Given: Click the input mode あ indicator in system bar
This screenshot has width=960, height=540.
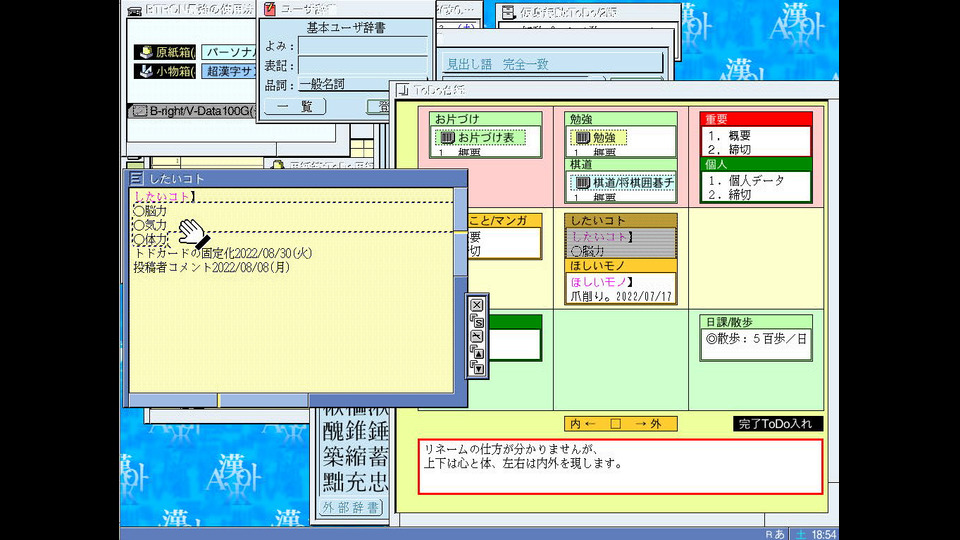Looking at the screenshot, I should tap(779, 534).
